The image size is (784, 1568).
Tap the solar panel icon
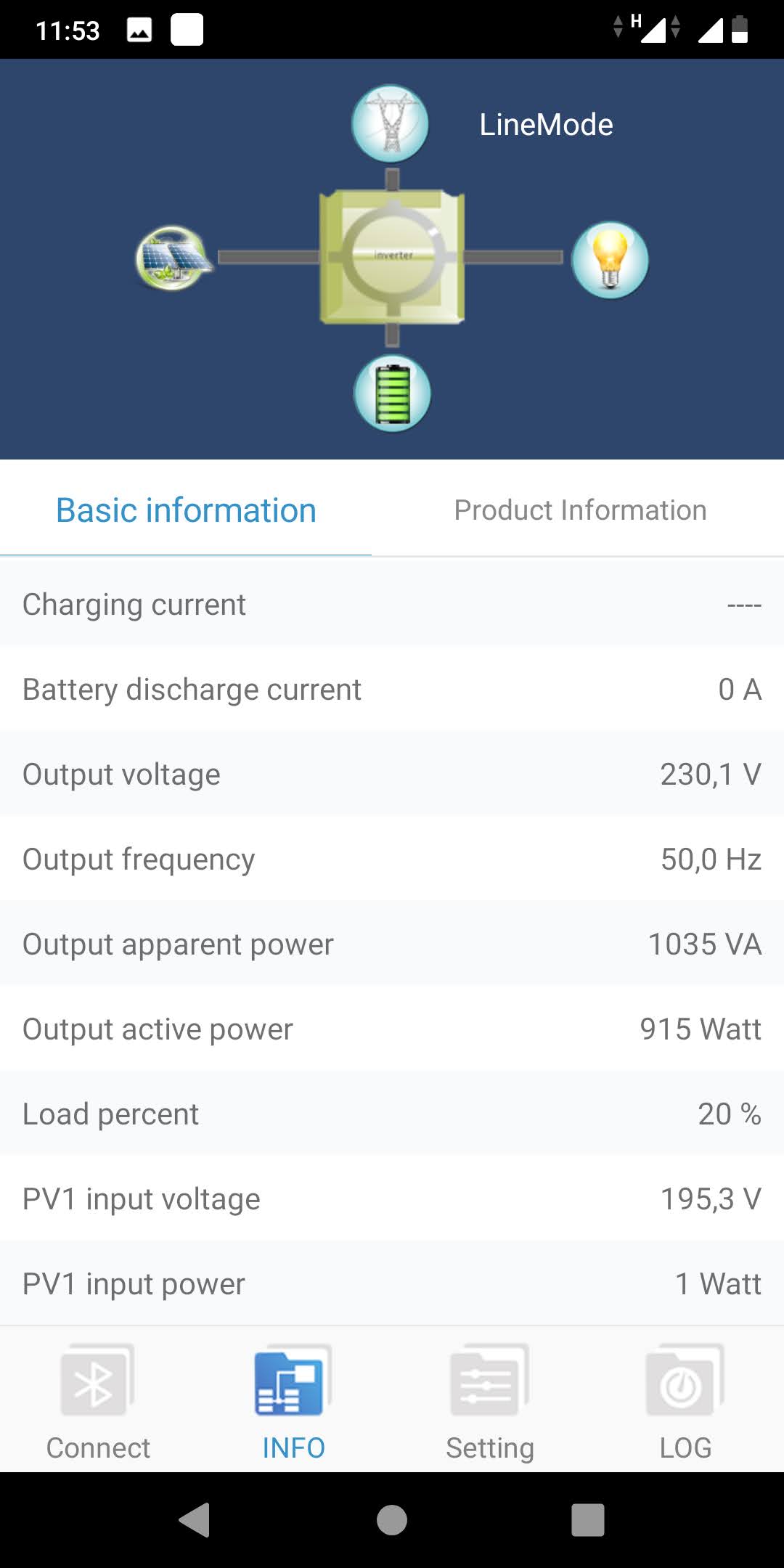pos(173,258)
